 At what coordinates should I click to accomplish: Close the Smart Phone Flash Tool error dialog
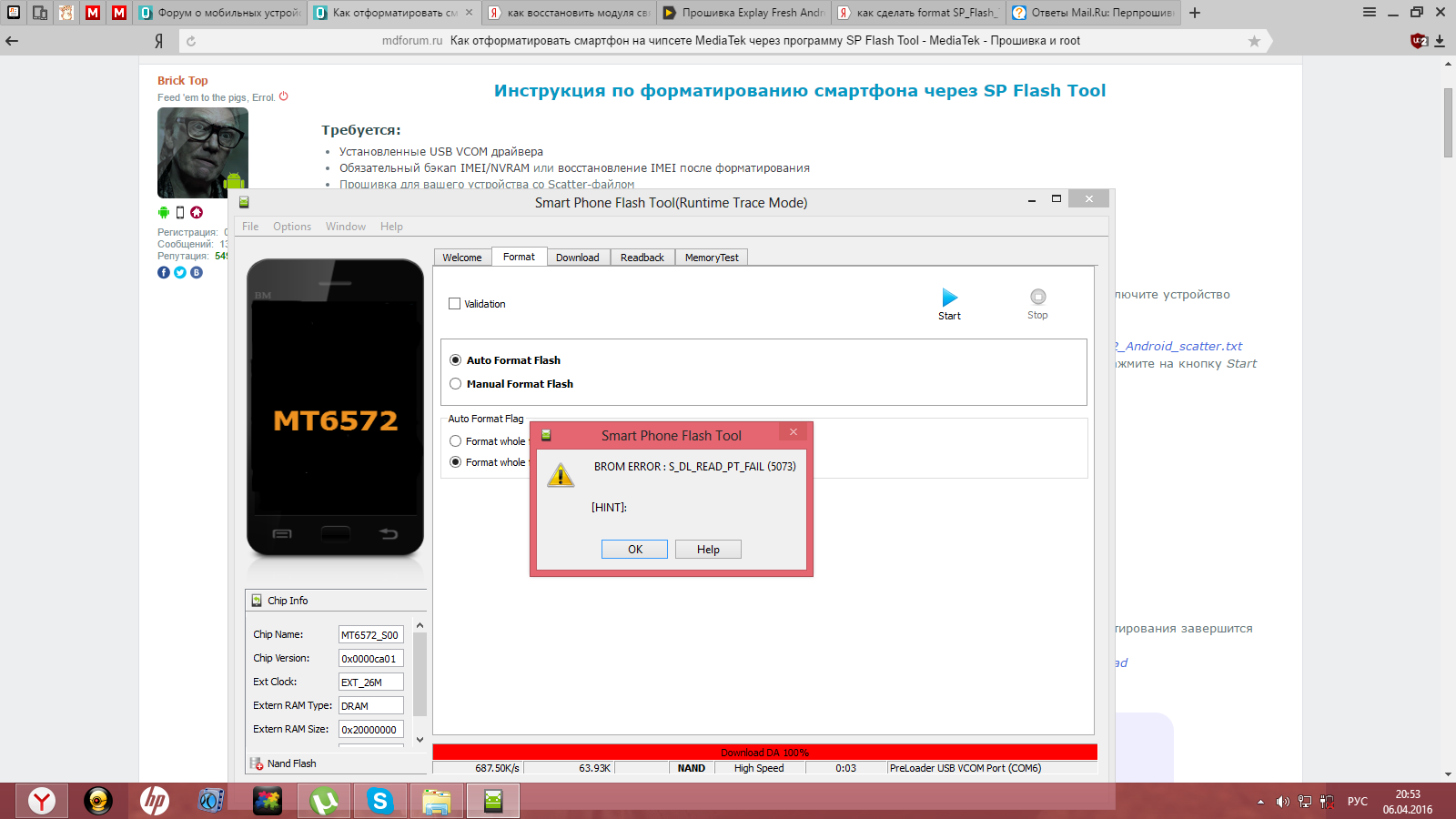[794, 432]
